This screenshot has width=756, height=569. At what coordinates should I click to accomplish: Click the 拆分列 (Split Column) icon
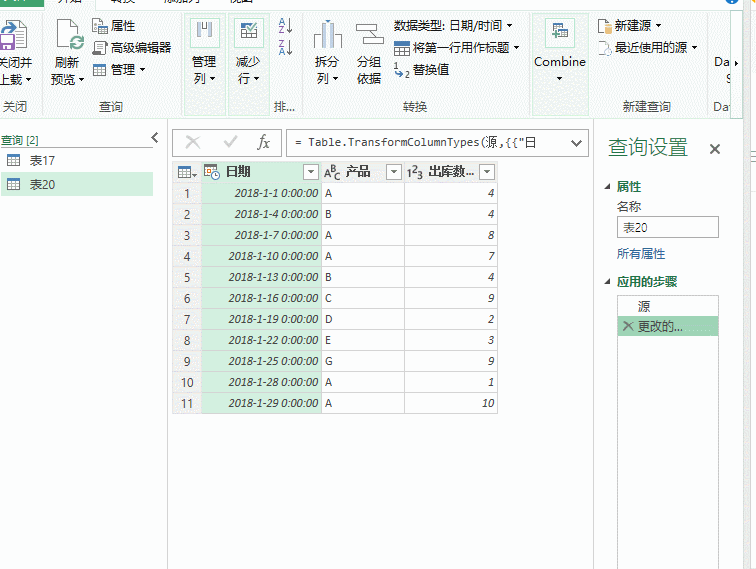327,34
